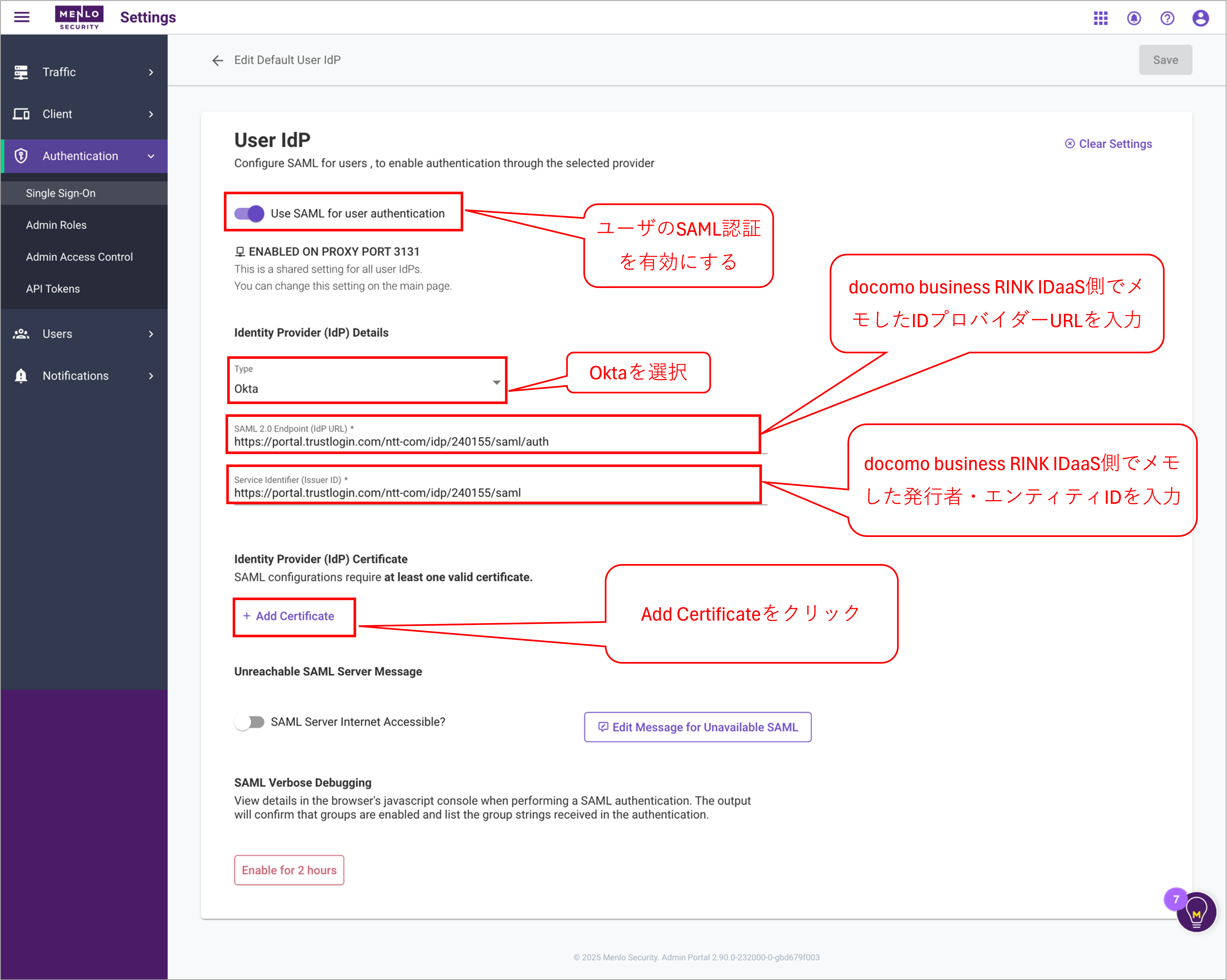Click Edit Message for Unavailable SAML

coord(698,727)
